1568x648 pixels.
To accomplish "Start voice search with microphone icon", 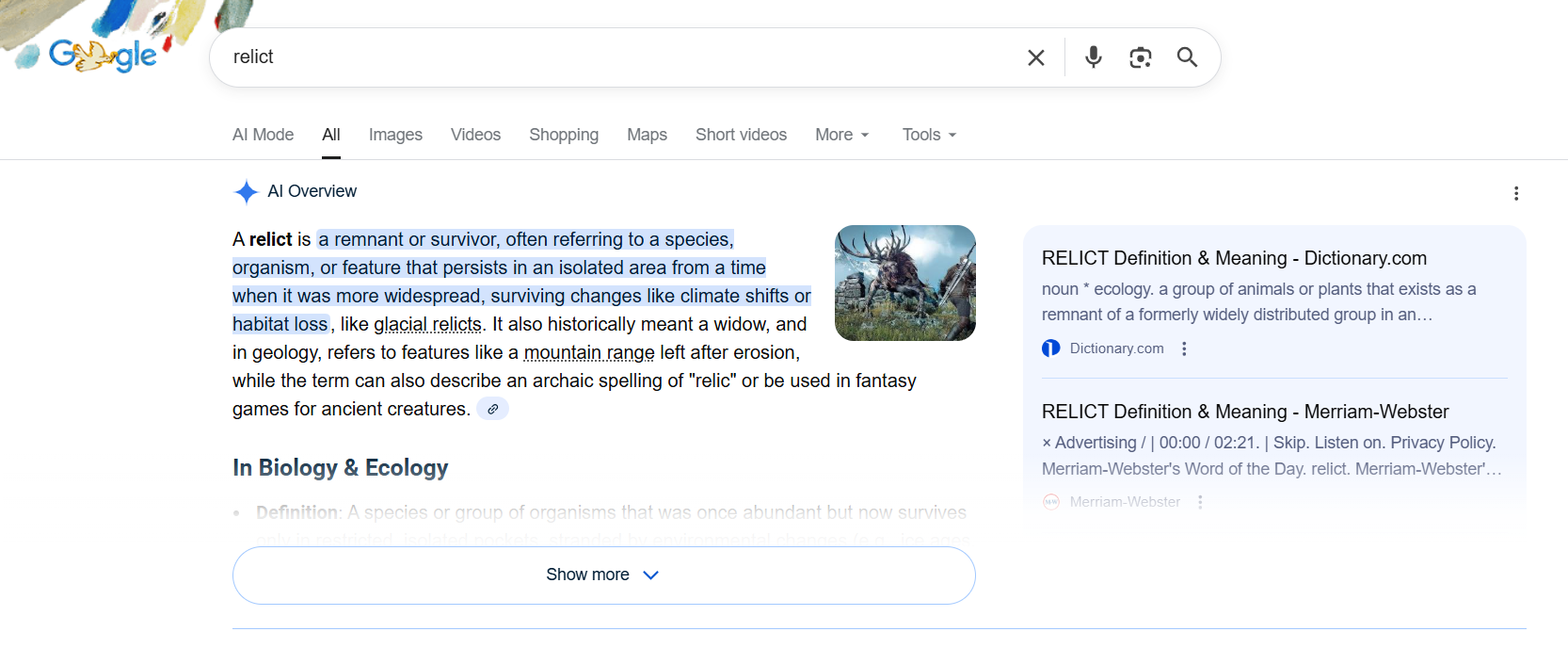I will pyautogui.click(x=1093, y=57).
